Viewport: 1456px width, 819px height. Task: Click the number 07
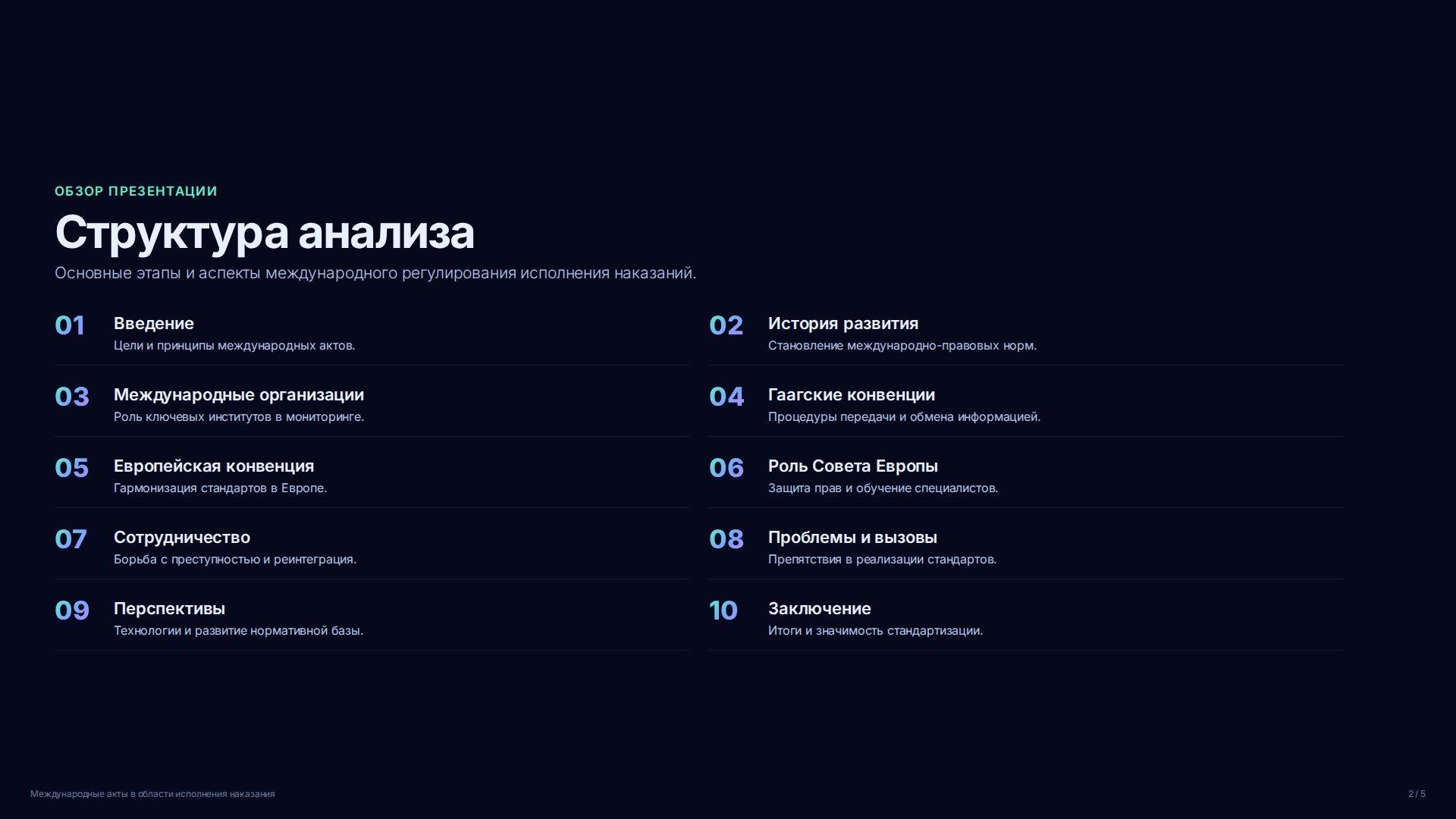click(x=71, y=539)
